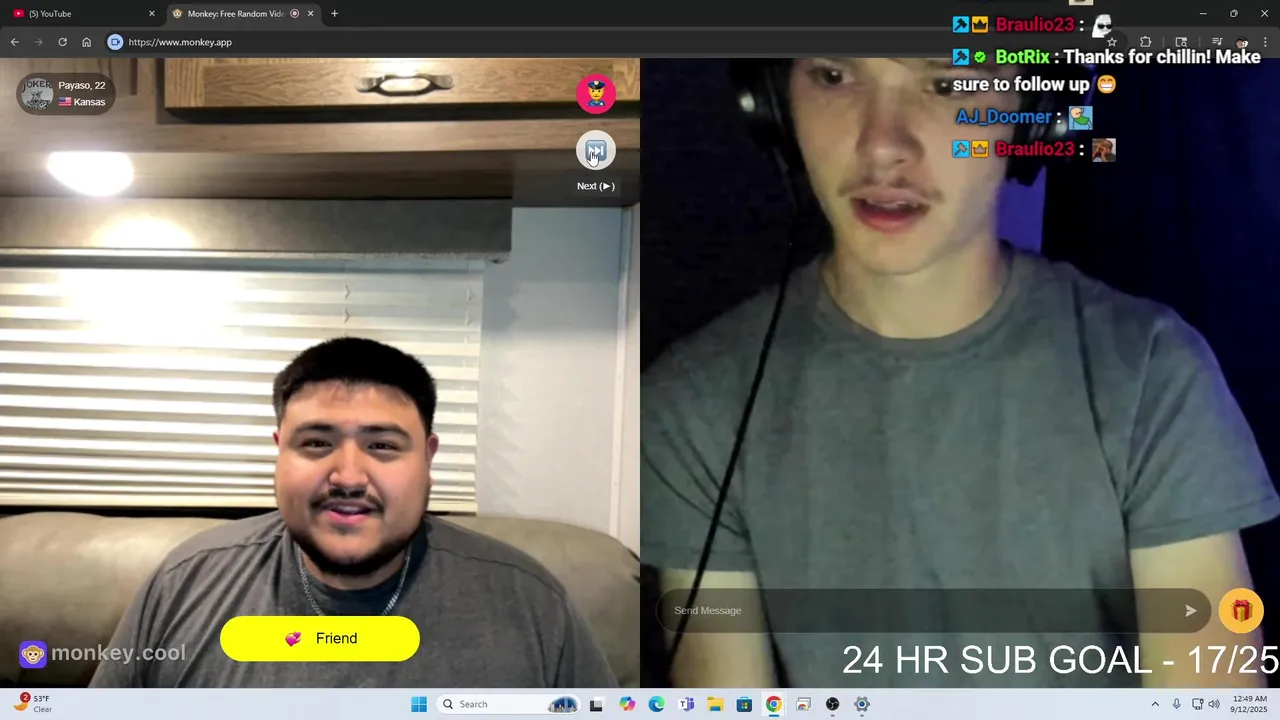Open Microsoft Store from the taskbar

pos(744,705)
